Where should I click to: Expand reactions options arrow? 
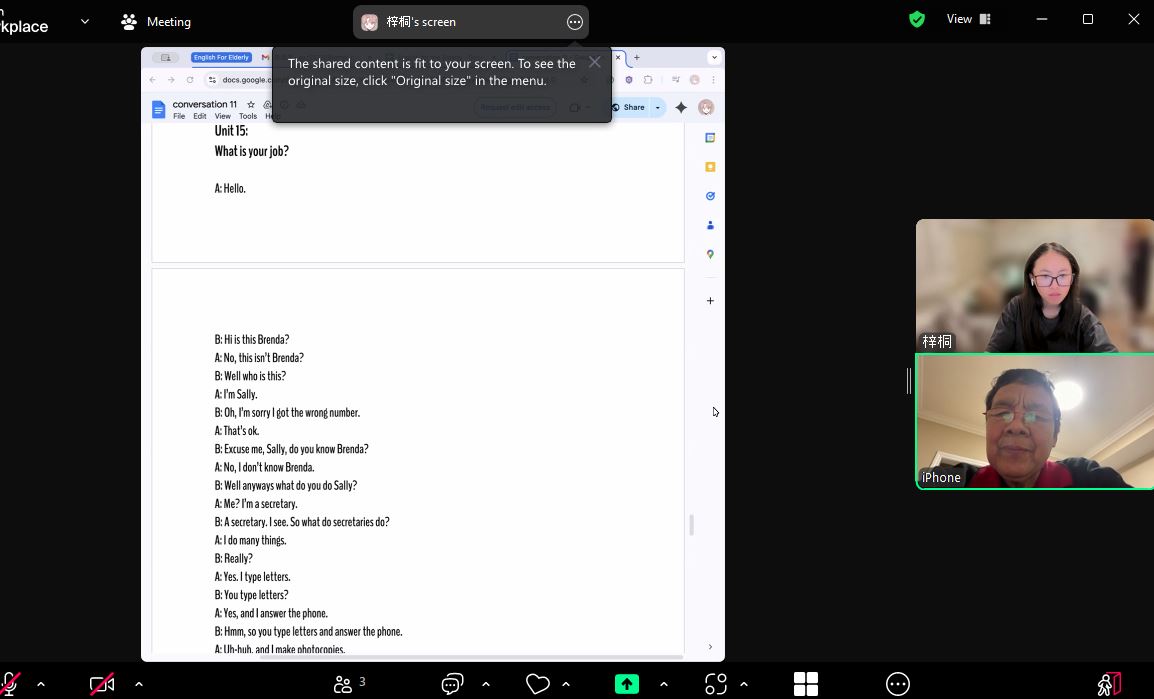pyautogui.click(x=566, y=684)
